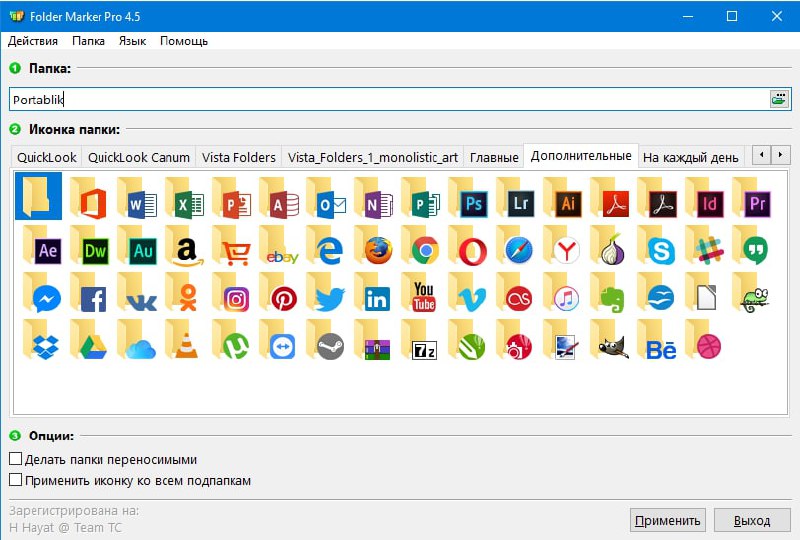The height and width of the screenshot is (540, 800).
Task: Select the Steam folder icon
Action: click(326, 340)
